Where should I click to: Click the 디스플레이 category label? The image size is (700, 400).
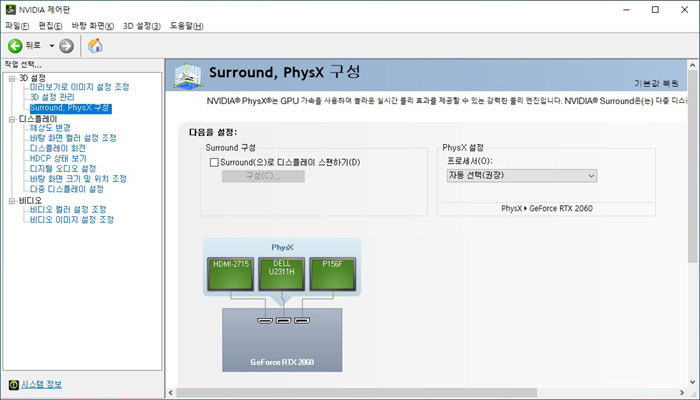(x=38, y=119)
